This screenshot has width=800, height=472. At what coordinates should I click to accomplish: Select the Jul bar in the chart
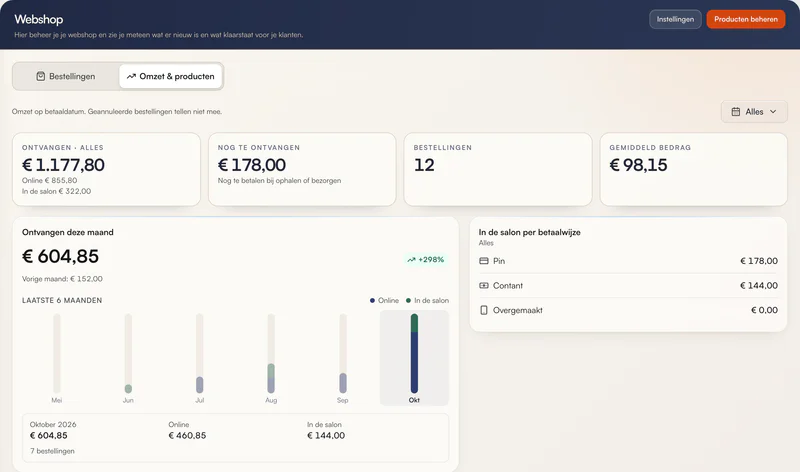point(199,353)
